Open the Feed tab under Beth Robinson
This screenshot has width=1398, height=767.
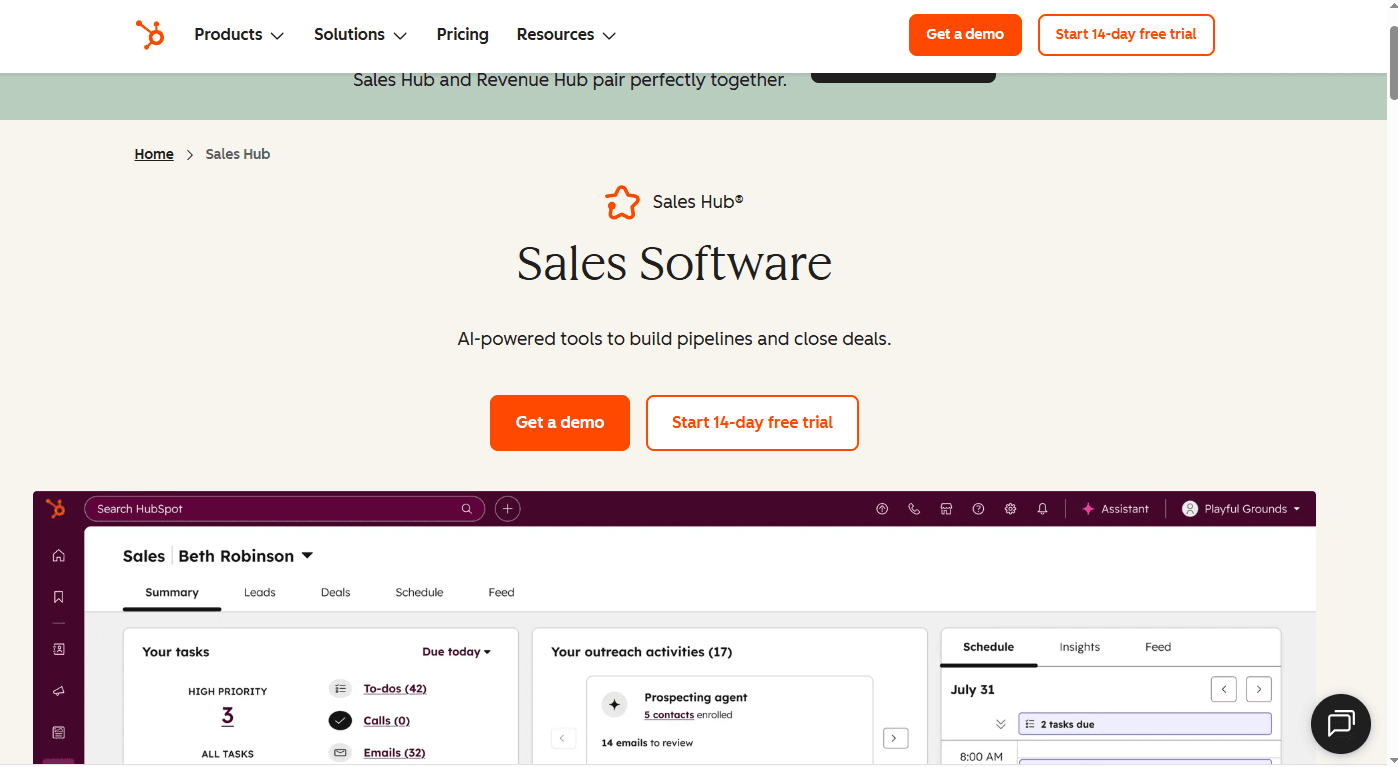(502, 592)
